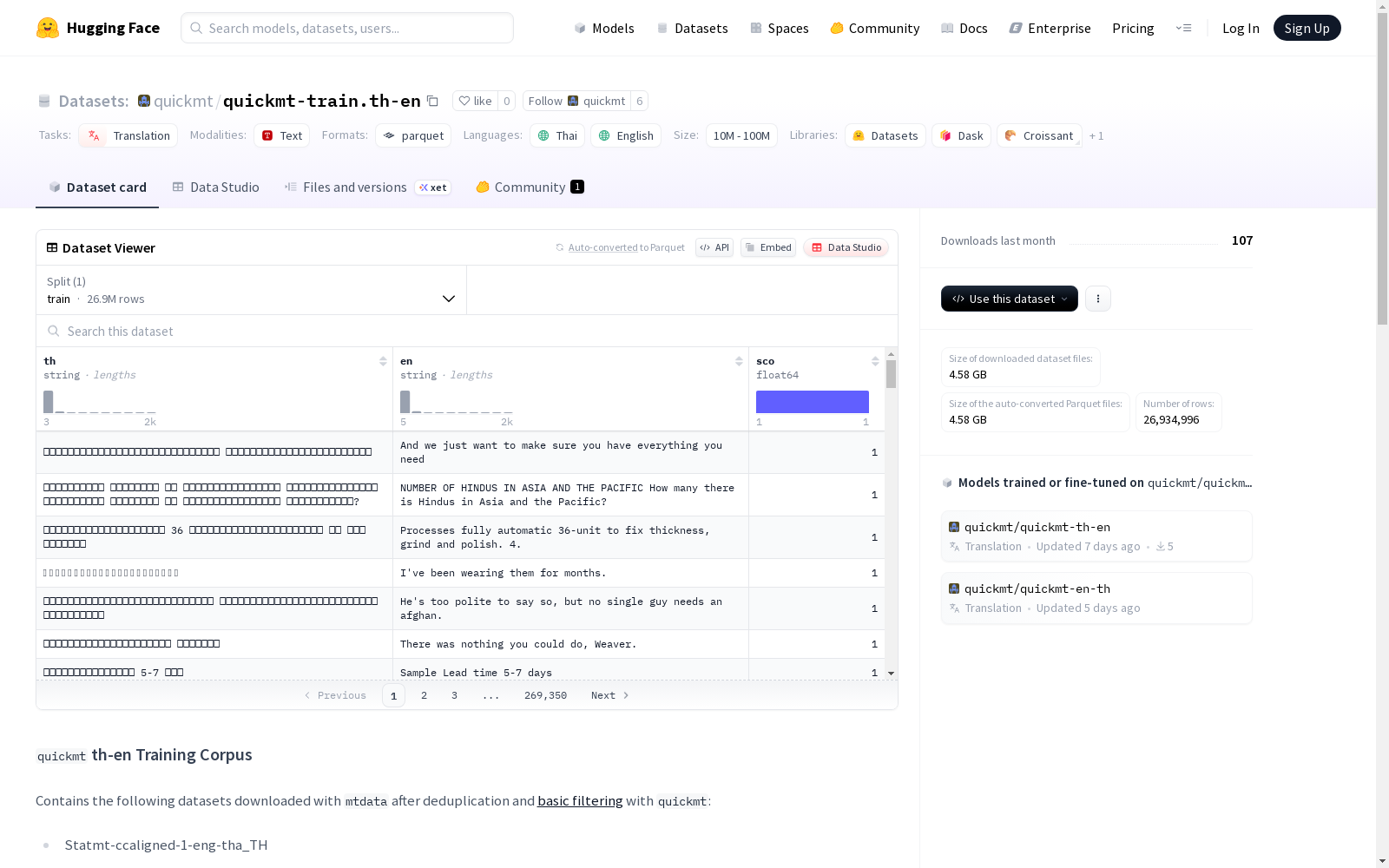Select the Dask library tag
This screenshot has height=868, width=1389.
[962, 135]
